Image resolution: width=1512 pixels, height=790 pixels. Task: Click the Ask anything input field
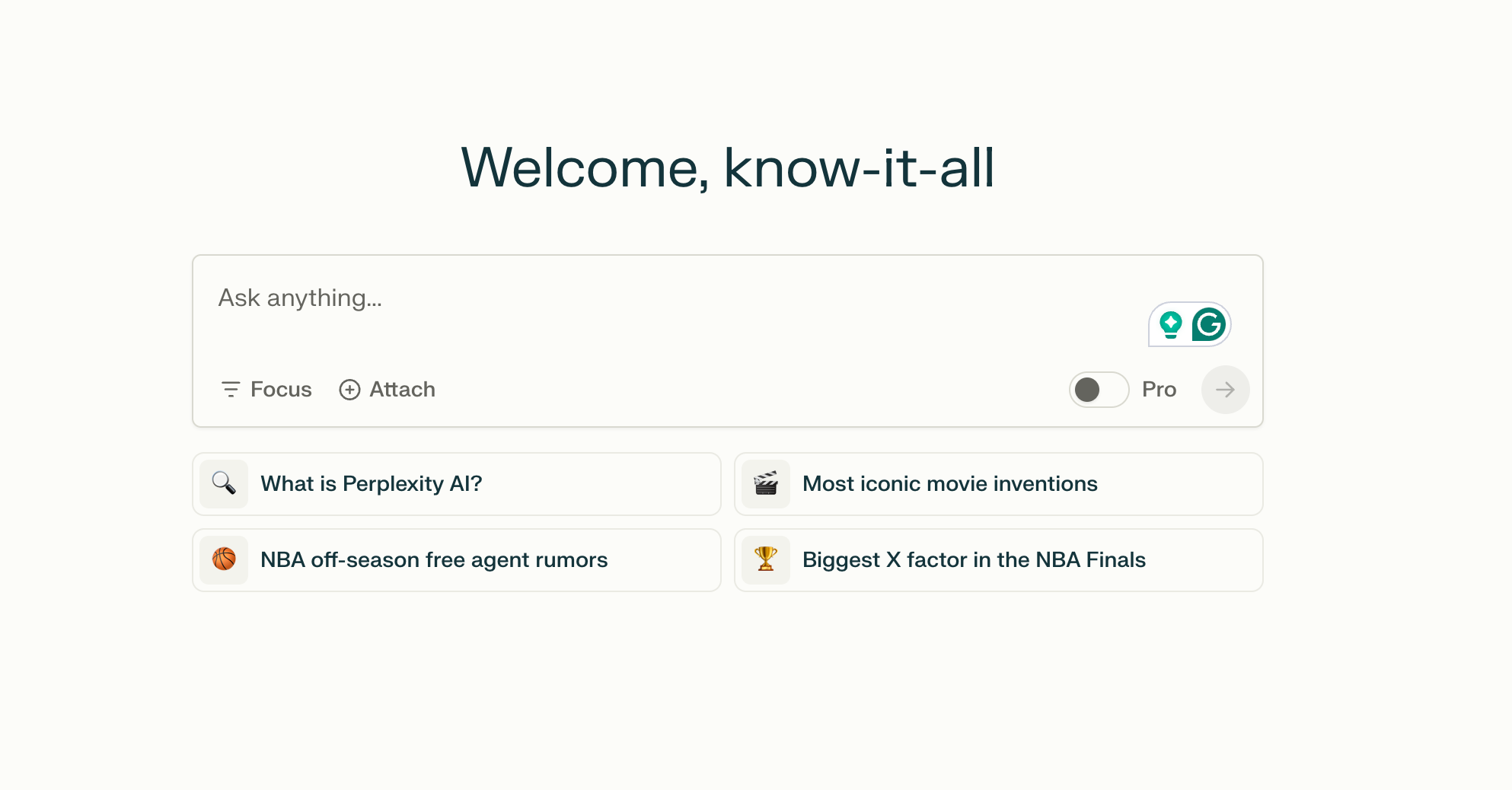533,298
